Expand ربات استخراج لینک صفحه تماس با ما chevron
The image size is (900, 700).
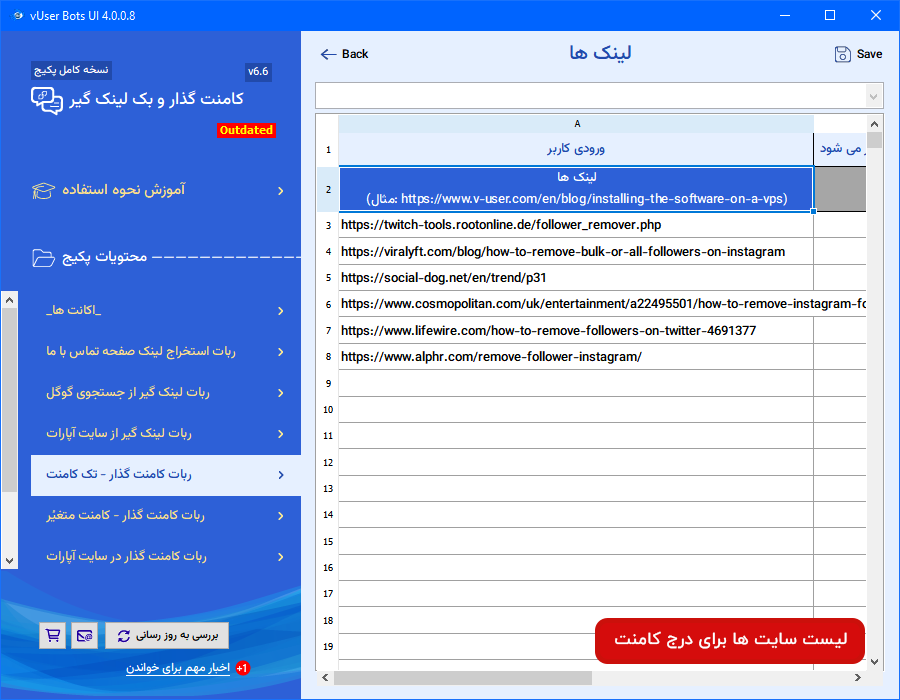point(281,352)
